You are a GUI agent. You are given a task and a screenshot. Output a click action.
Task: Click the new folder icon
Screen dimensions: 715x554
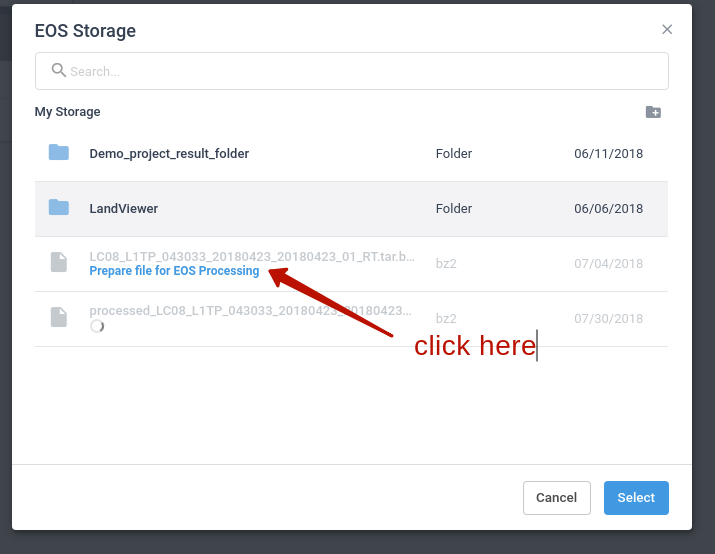[x=653, y=112]
